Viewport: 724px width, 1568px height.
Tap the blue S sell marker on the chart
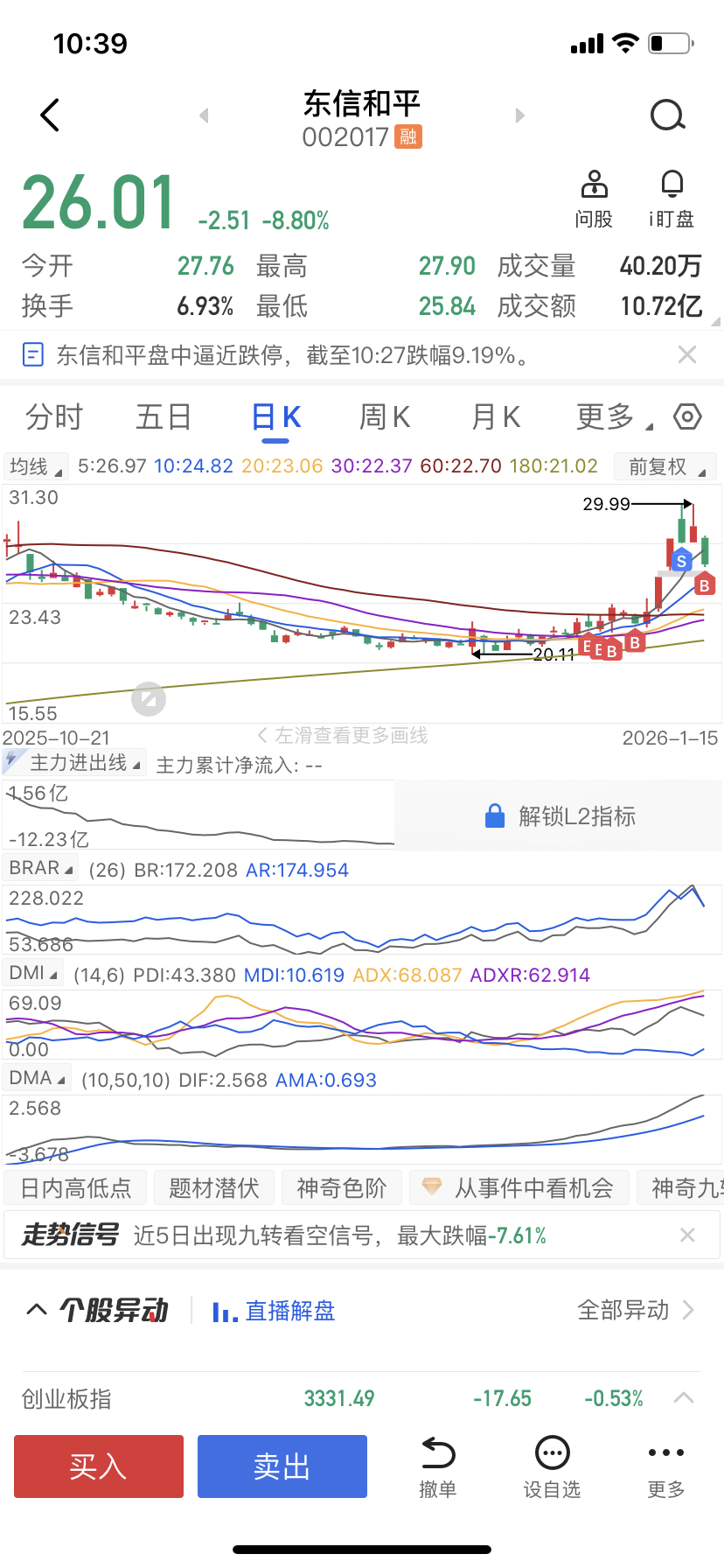(681, 560)
